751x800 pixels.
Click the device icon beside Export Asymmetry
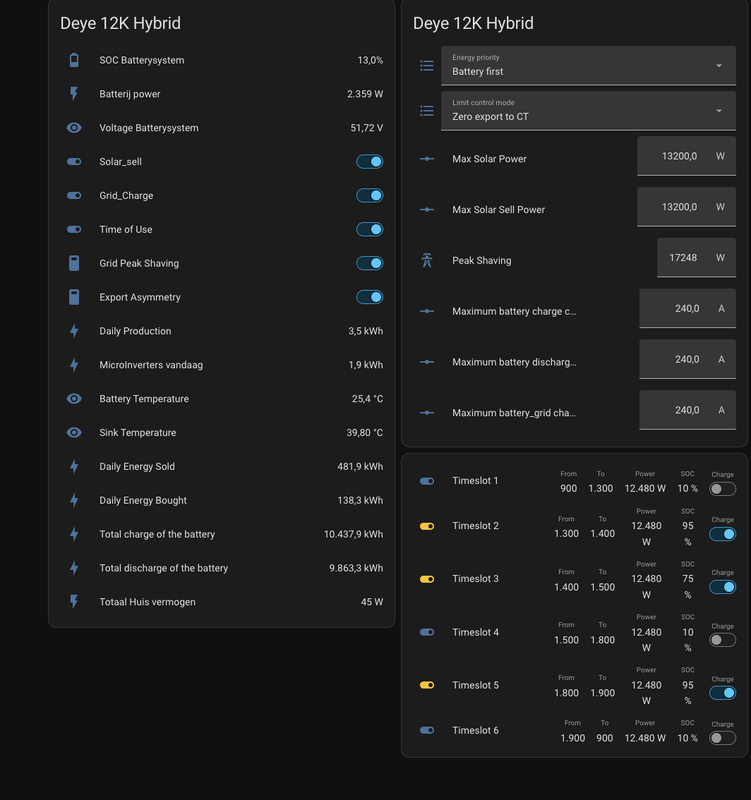(x=74, y=297)
